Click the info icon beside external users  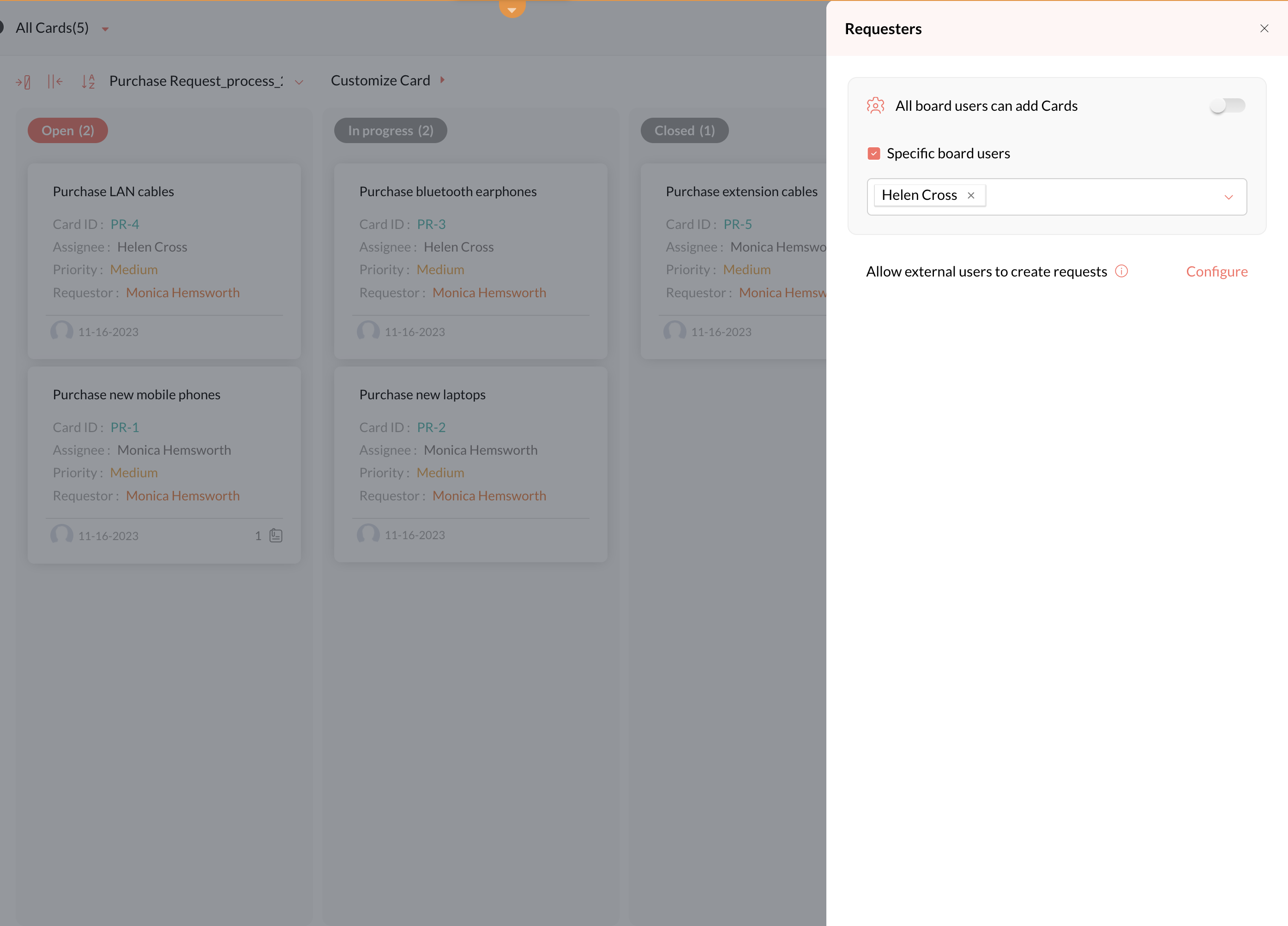coord(1121,271)
